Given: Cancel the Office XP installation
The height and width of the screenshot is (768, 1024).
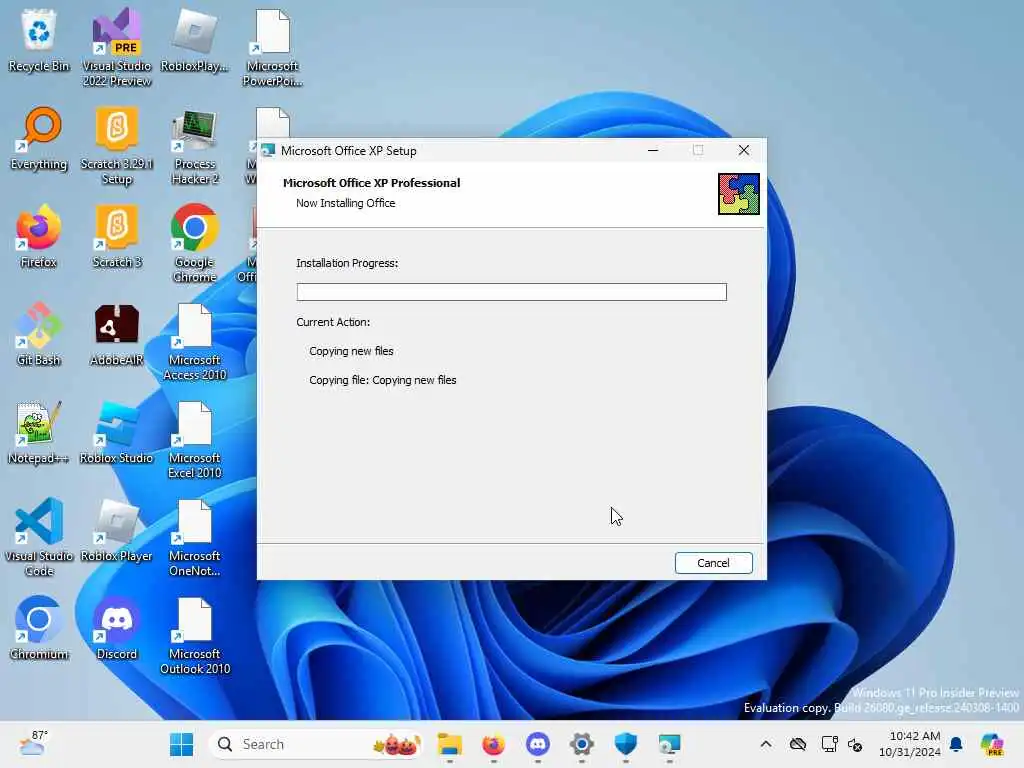Looking at the screenshot, I should click(x=713, y=563).
